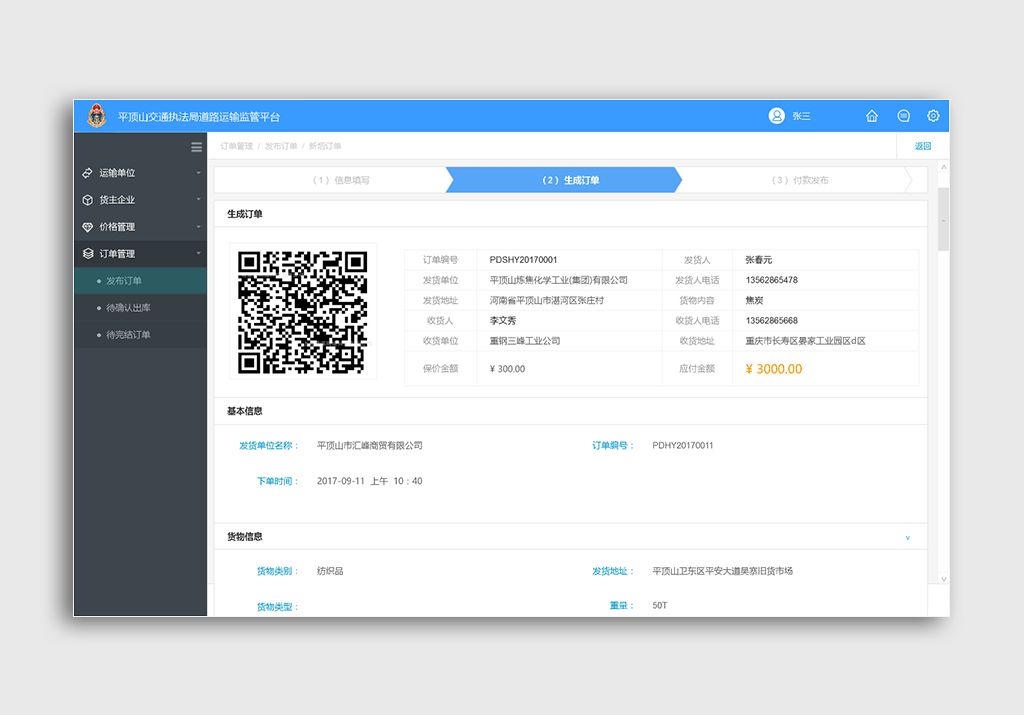
Task: Click the address 河南省平顶山市湛河区张庄村
Action: [x=547, y=300]
